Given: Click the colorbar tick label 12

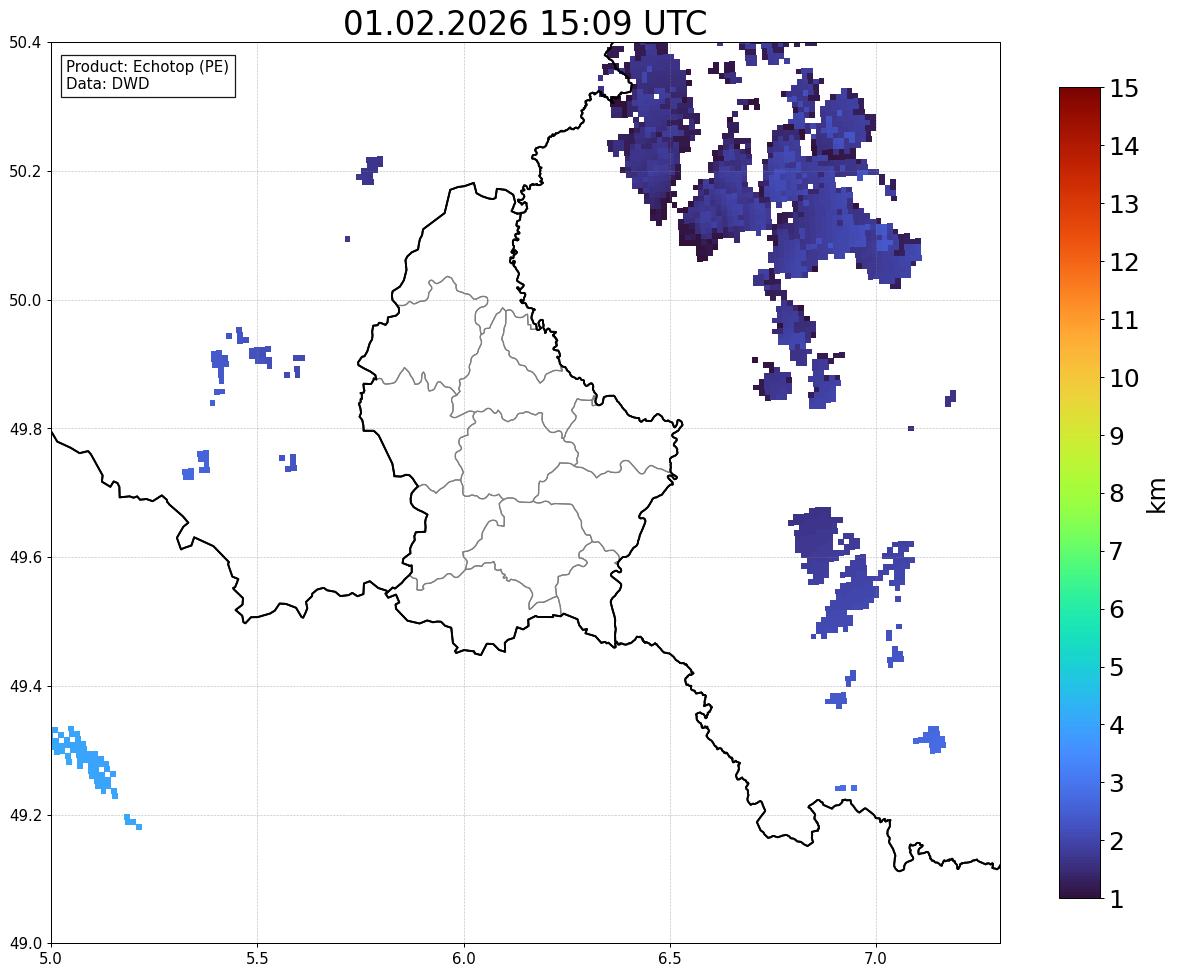Looking at the screenshot, I should coord(1124,262).
